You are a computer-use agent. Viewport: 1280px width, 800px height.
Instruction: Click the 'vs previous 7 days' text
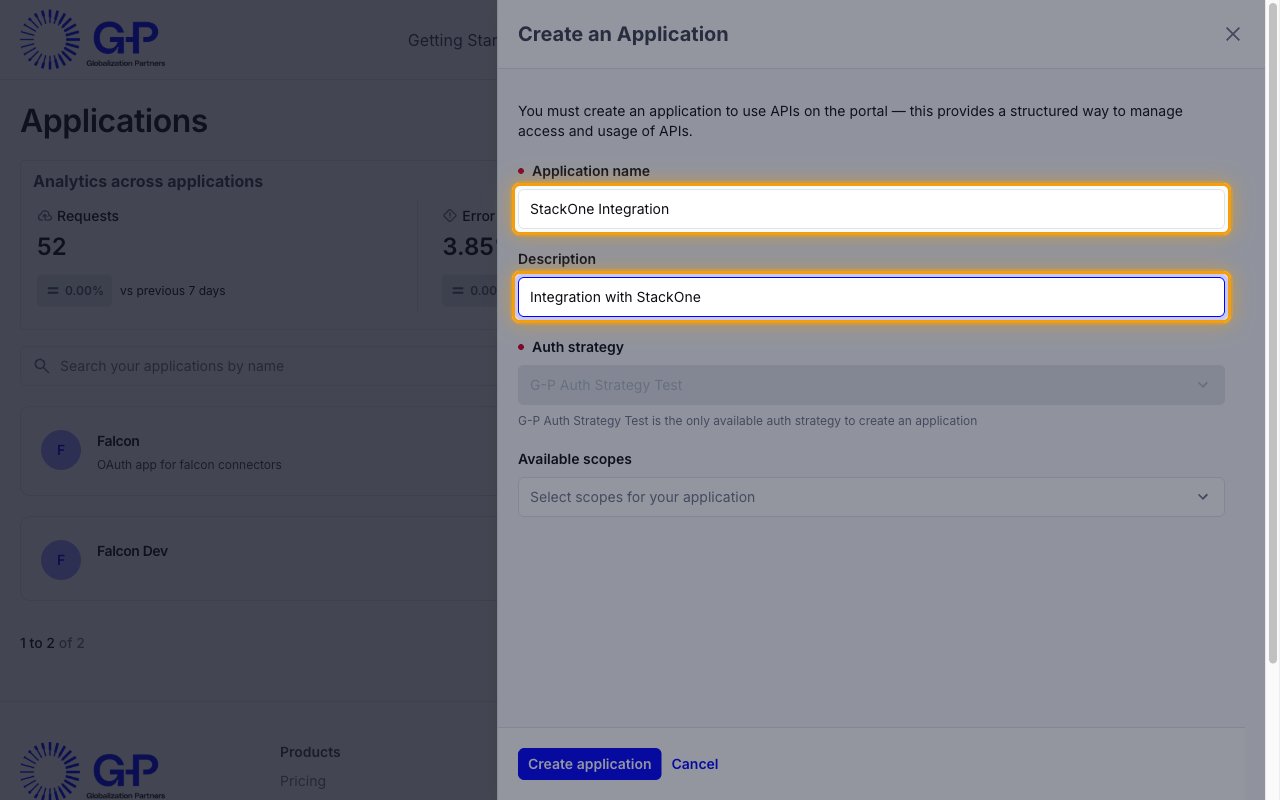tap(173, 291)
